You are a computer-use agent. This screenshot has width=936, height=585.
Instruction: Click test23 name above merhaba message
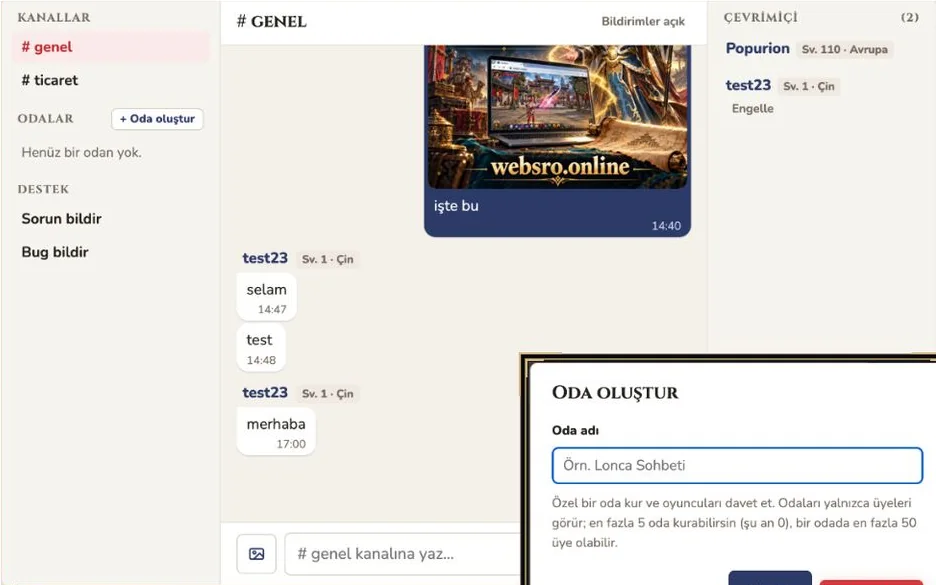(x=265, y=393)
